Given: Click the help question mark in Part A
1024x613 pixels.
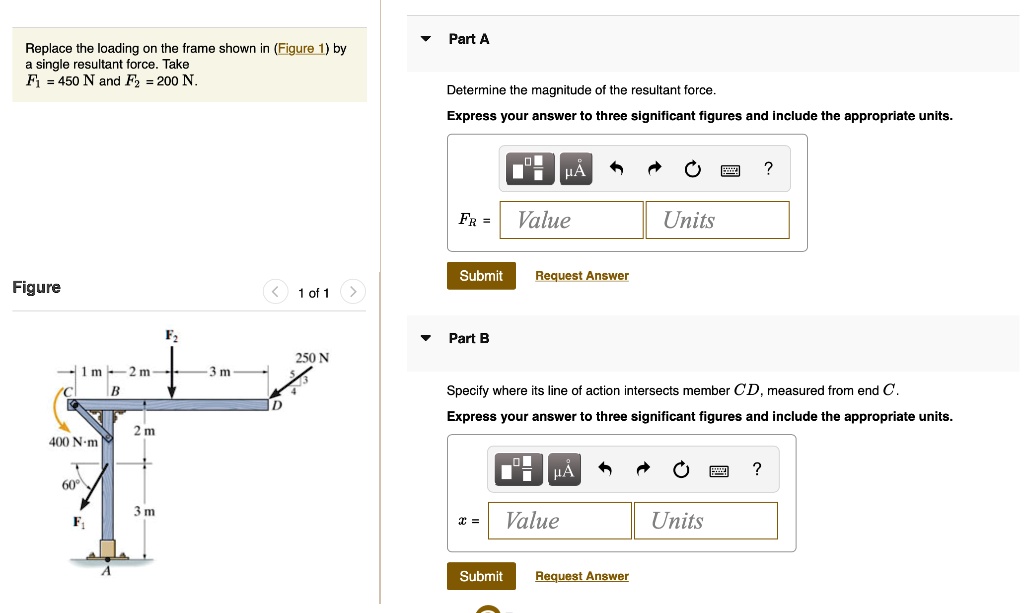Looking at the screenshot, I should [x=768, y=168].
